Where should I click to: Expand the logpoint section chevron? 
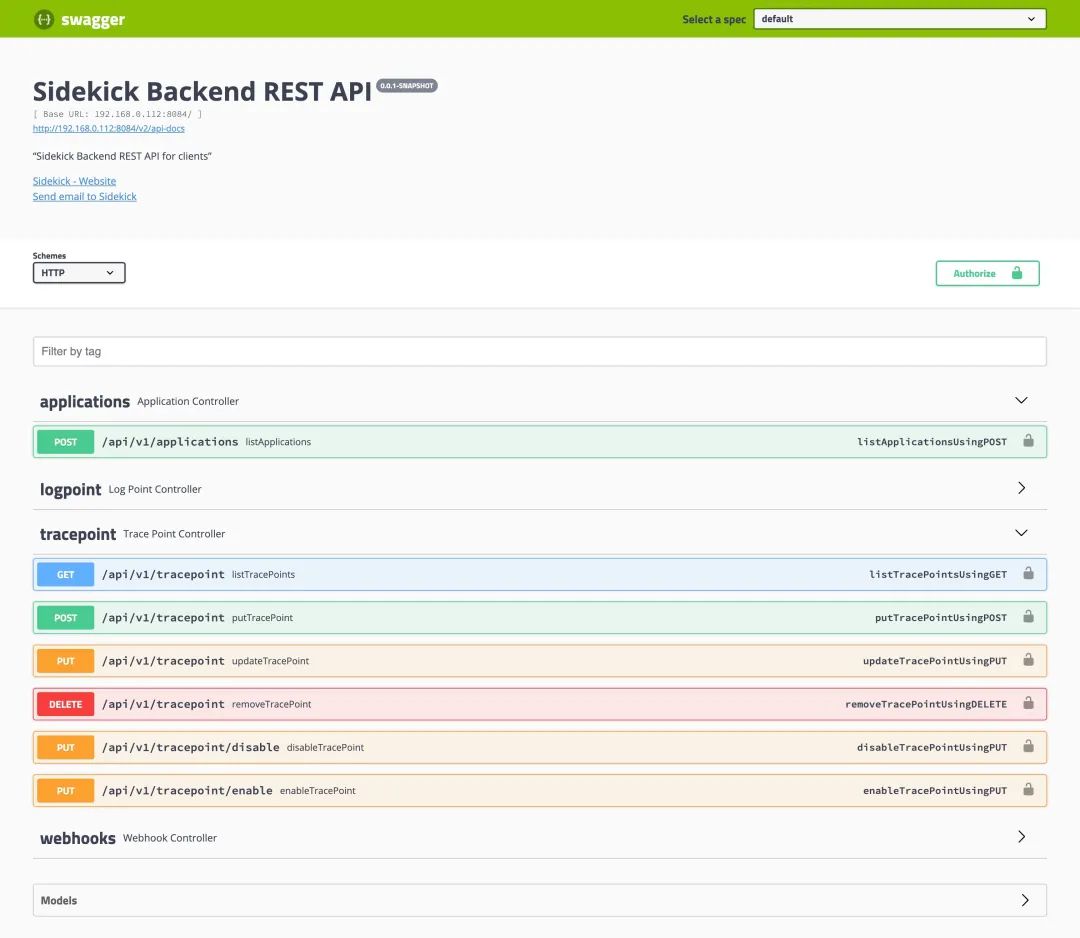click(x=1021, y=488)
